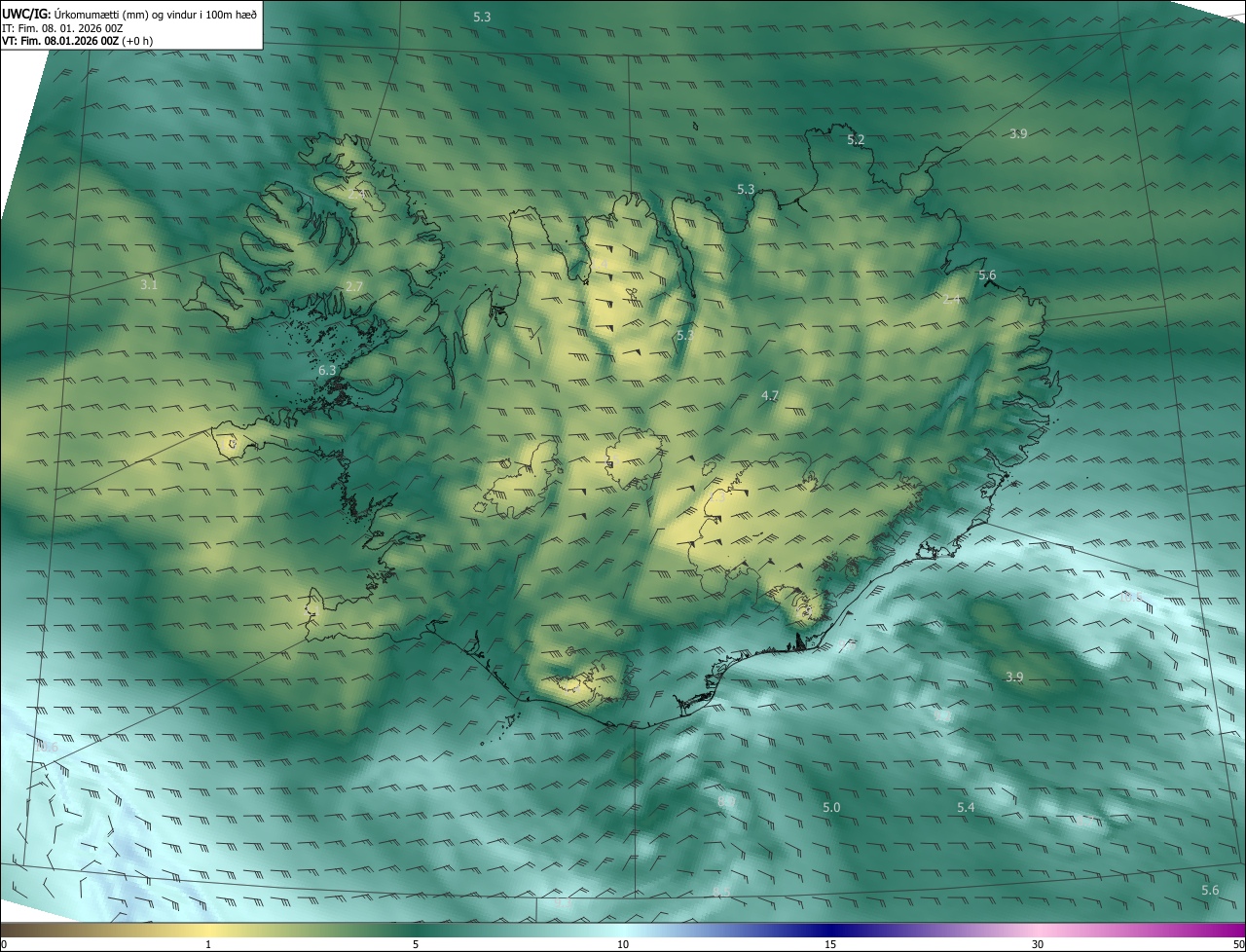
Task: Click the 3.1 precipitation value label
Action: click(x=148, y=285)
